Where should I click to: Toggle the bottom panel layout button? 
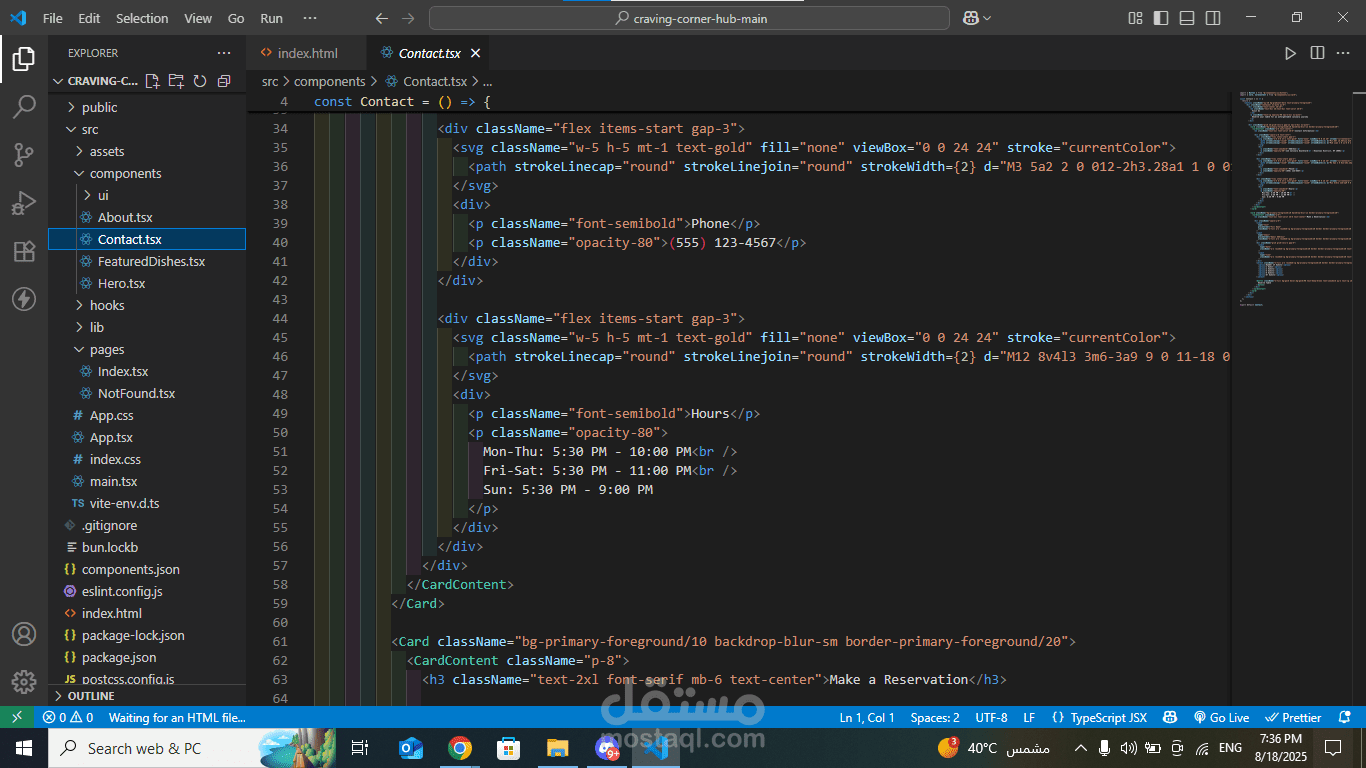(x=1187, y=18)
